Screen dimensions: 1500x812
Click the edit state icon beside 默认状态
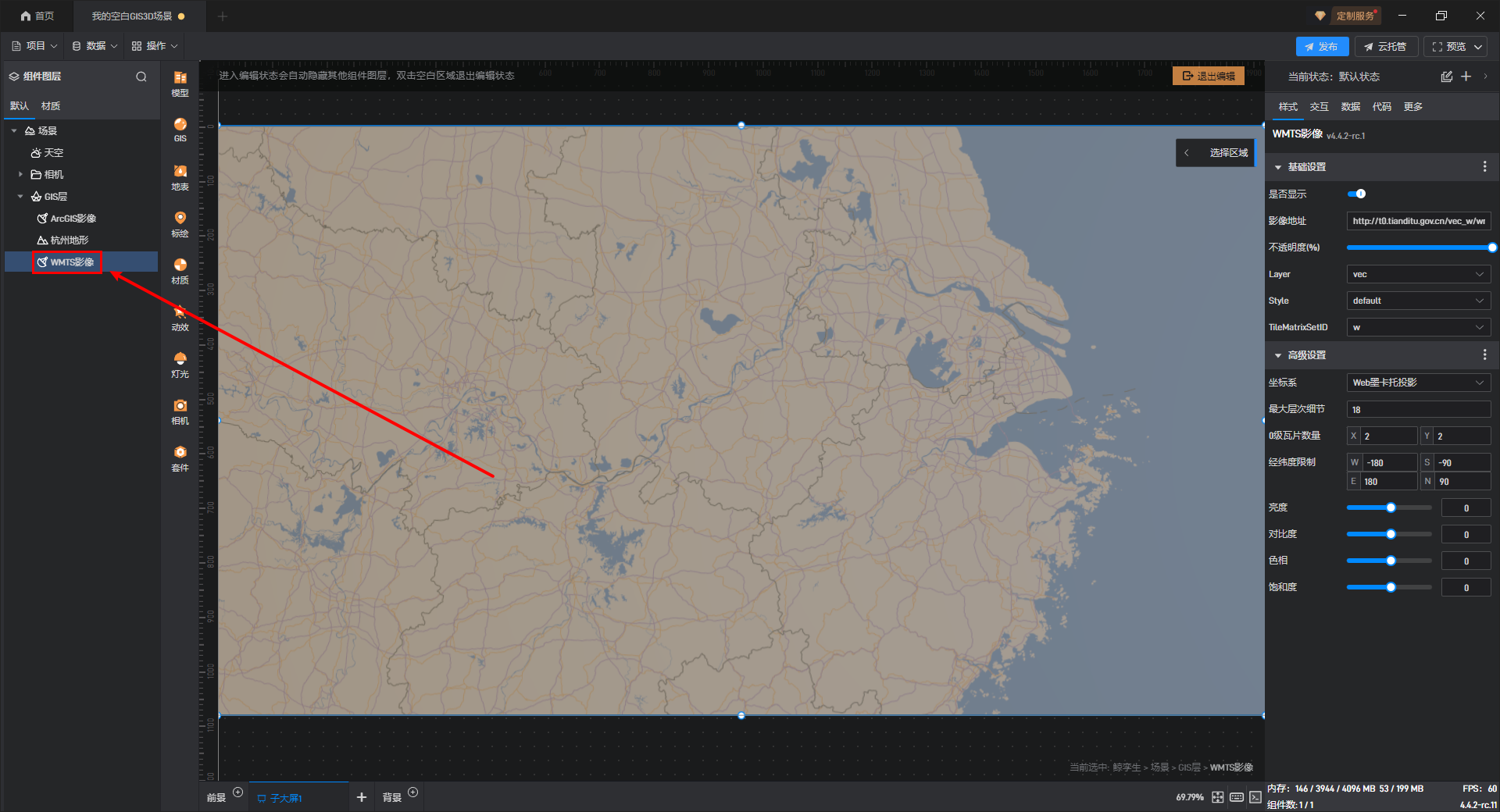(x=1446, y=77)
